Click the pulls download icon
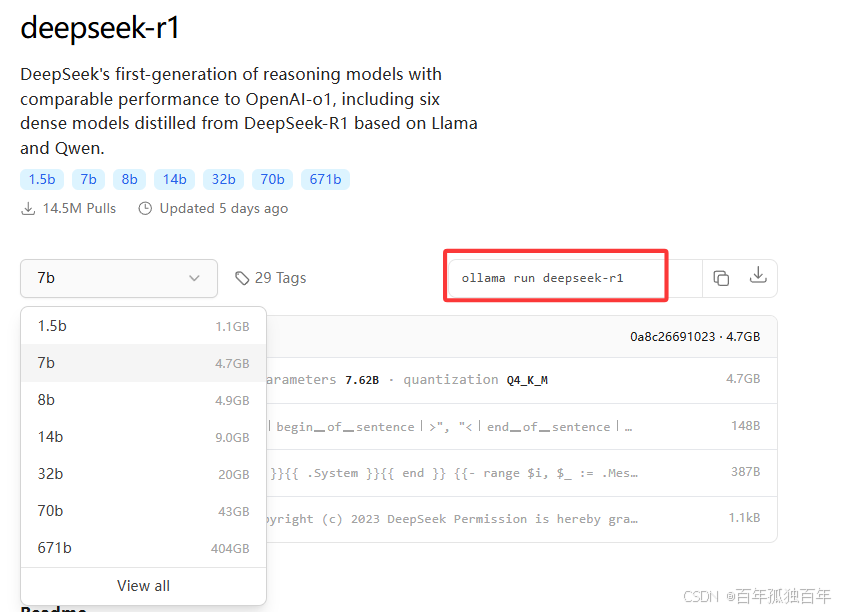843x612 pixels. 28,209
